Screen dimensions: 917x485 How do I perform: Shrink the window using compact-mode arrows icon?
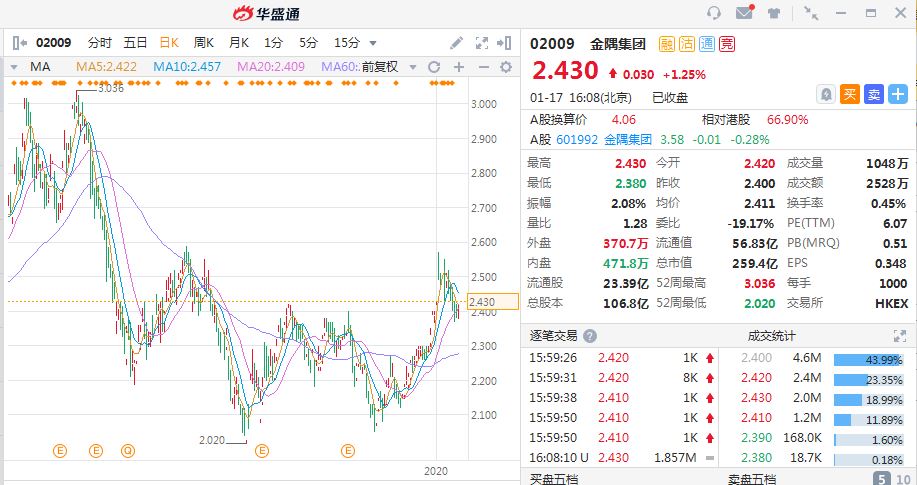tap(811, 13)
